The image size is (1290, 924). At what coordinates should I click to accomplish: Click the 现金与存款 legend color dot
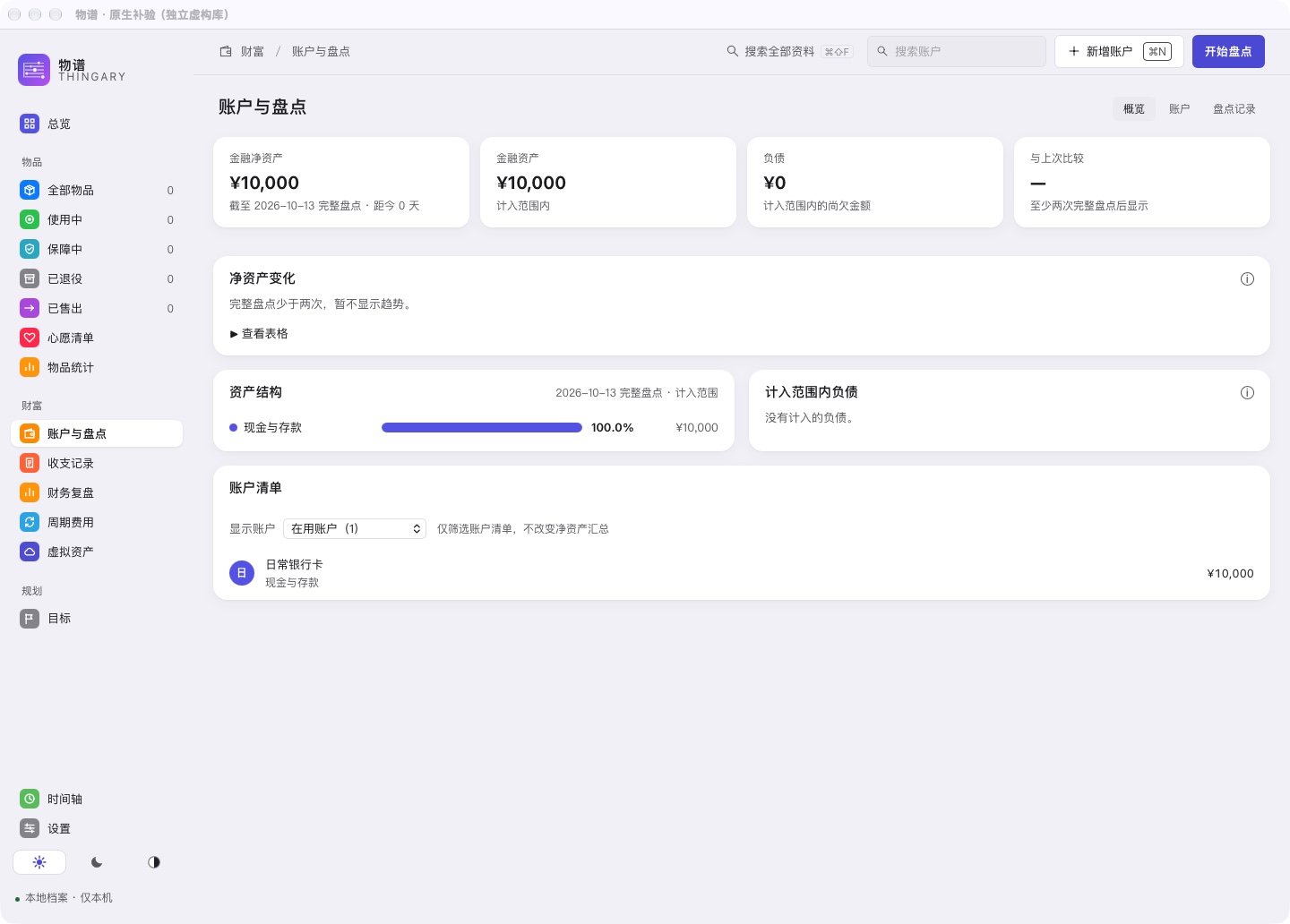point(234,428)
